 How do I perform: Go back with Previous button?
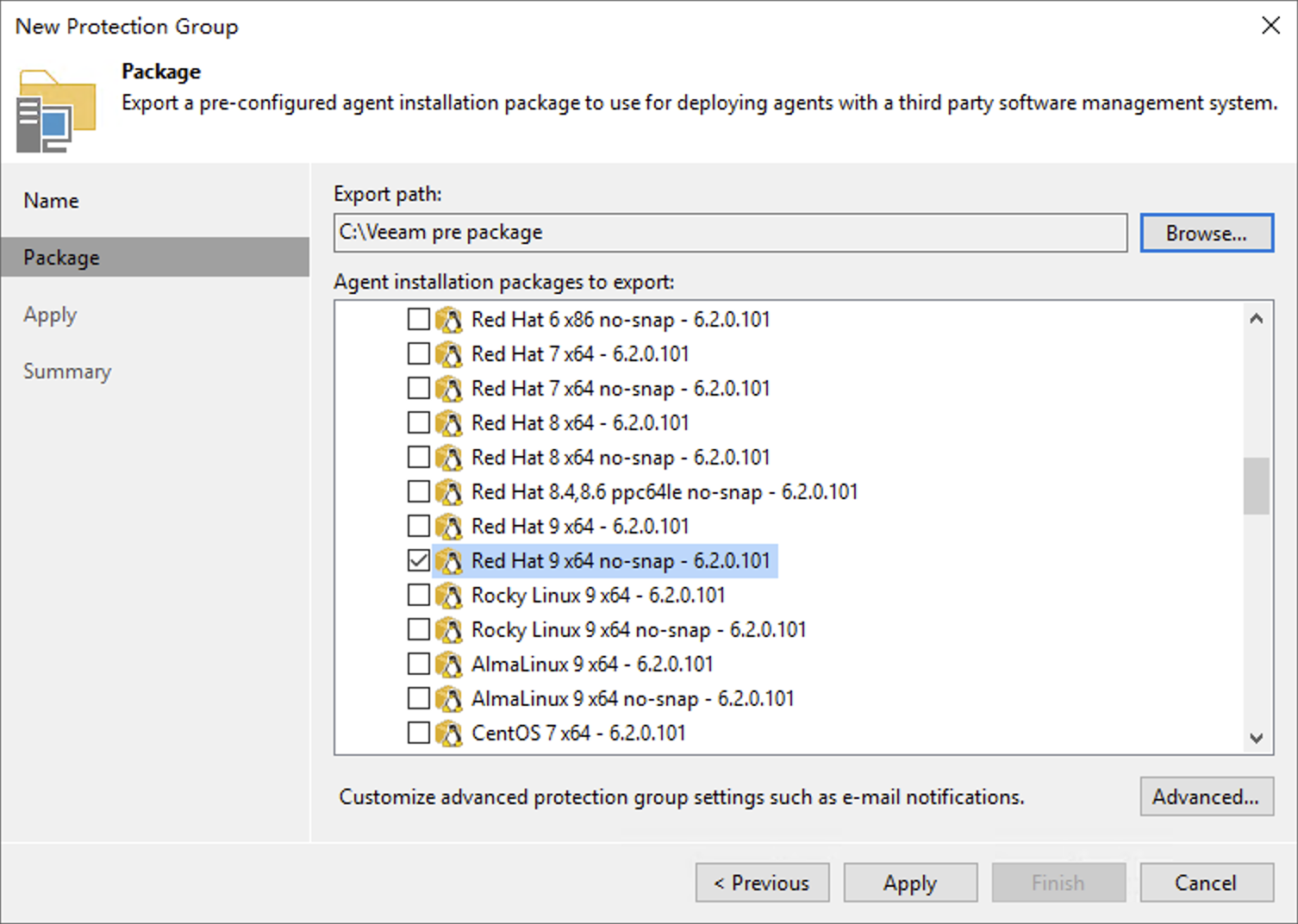762,883
